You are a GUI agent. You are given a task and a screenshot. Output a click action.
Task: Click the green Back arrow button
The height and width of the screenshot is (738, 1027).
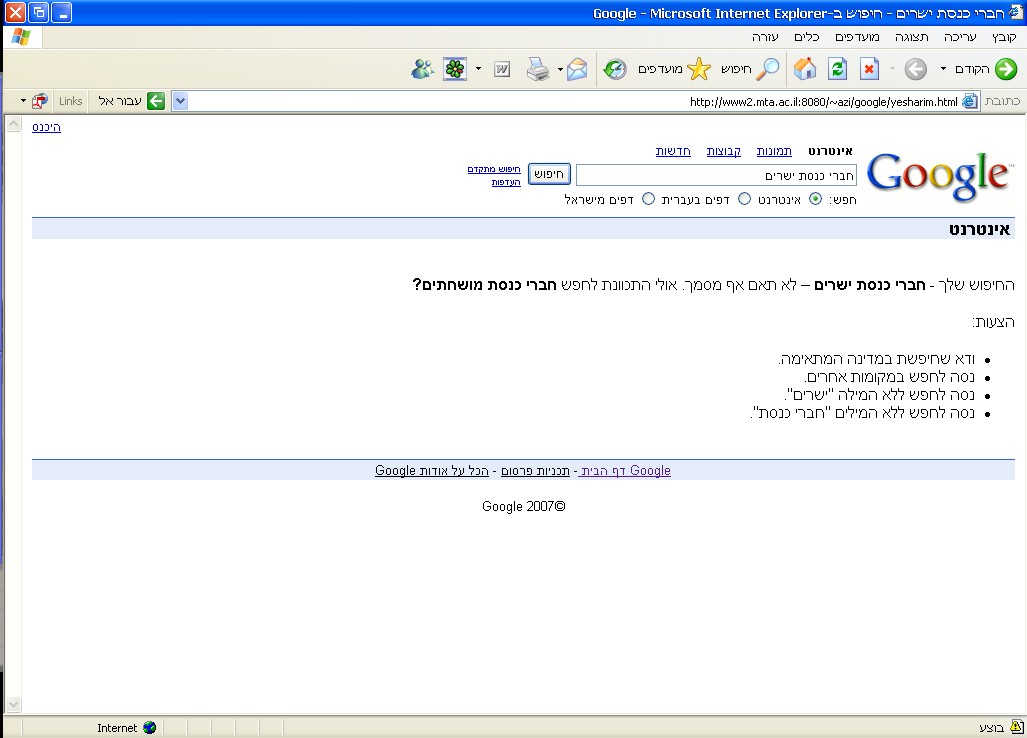1006,69
